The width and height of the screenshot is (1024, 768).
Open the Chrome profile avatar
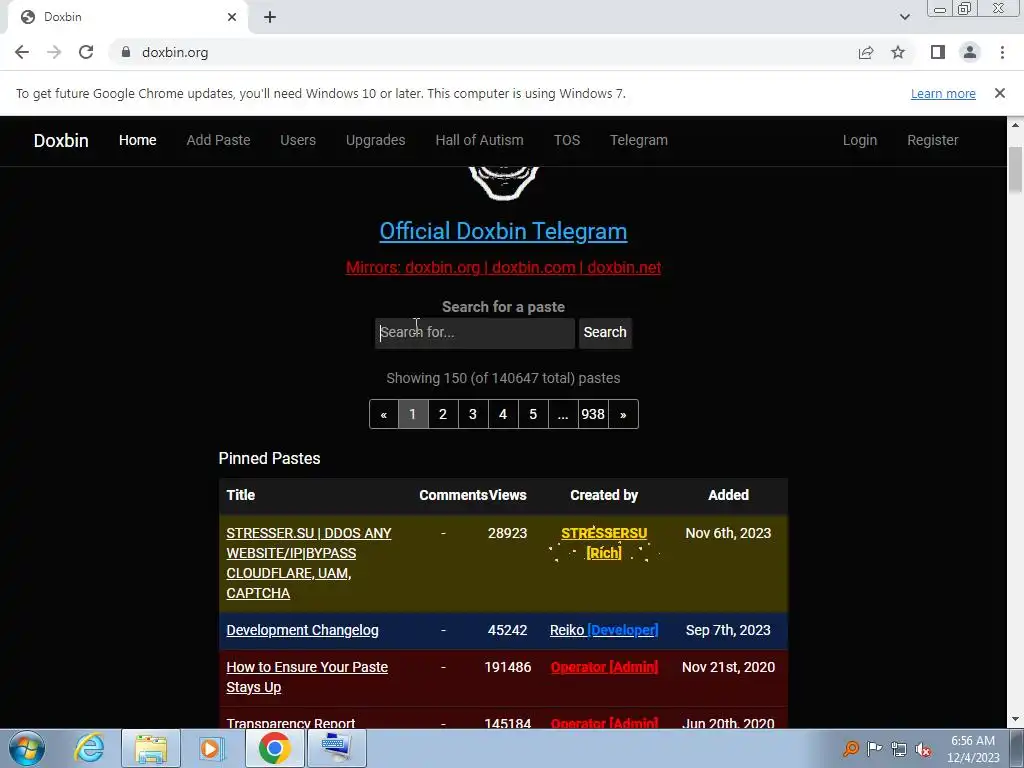[x=970, y=52]
